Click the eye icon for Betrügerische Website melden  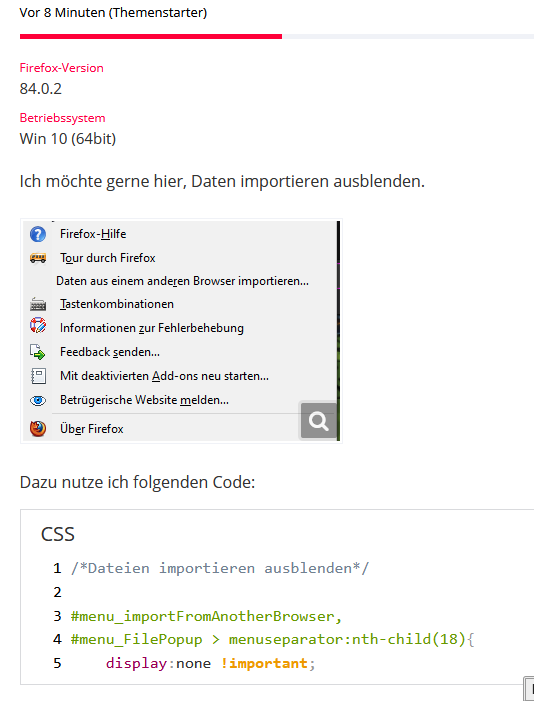point(38,401)
